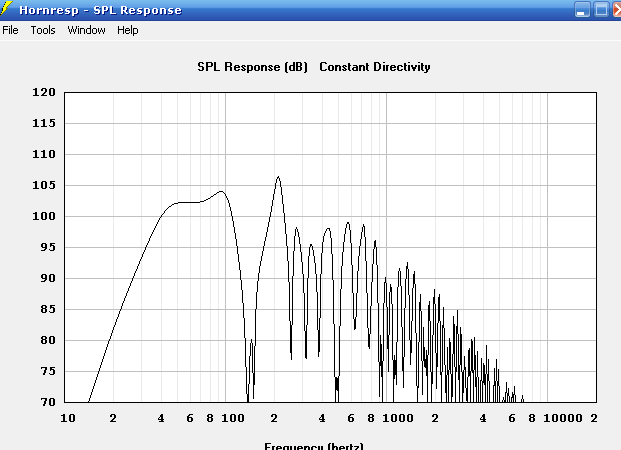Click the 85 dB y-axis label
Image resolution: width=621 pixels, height=450 pixels.
point(48,309)
